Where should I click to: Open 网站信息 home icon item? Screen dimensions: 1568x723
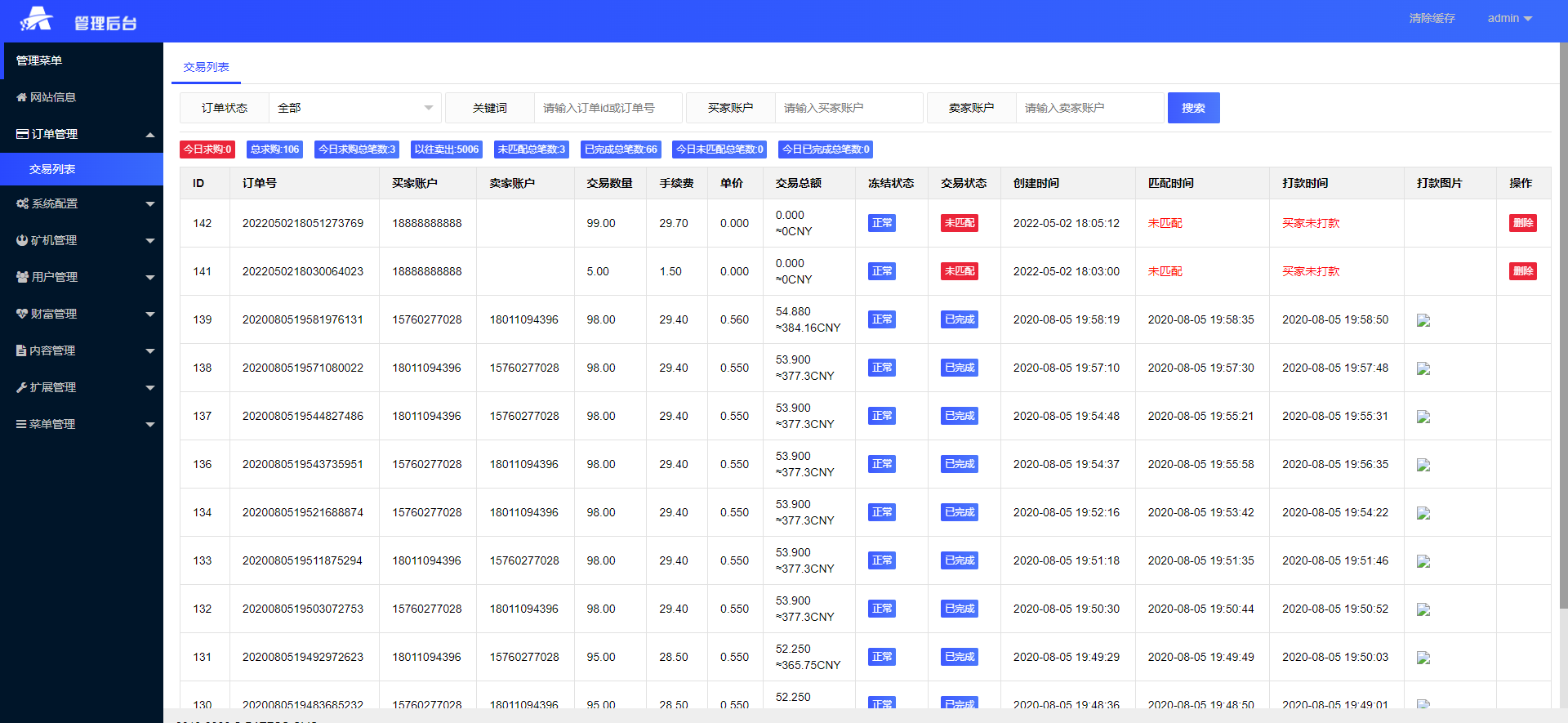pyautogui.click(x=21, y=97)
